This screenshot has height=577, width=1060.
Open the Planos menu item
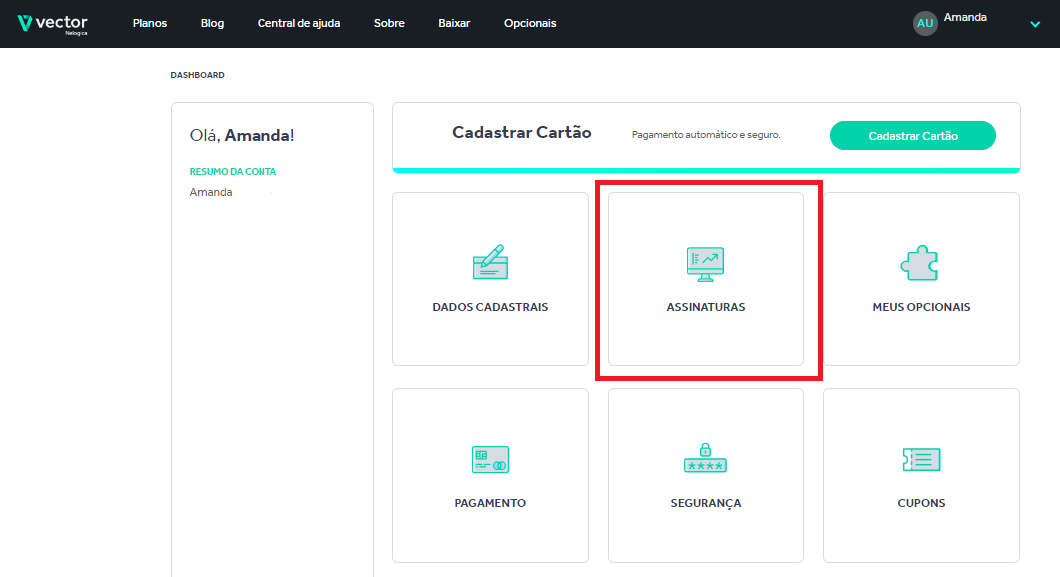point(150,23)
